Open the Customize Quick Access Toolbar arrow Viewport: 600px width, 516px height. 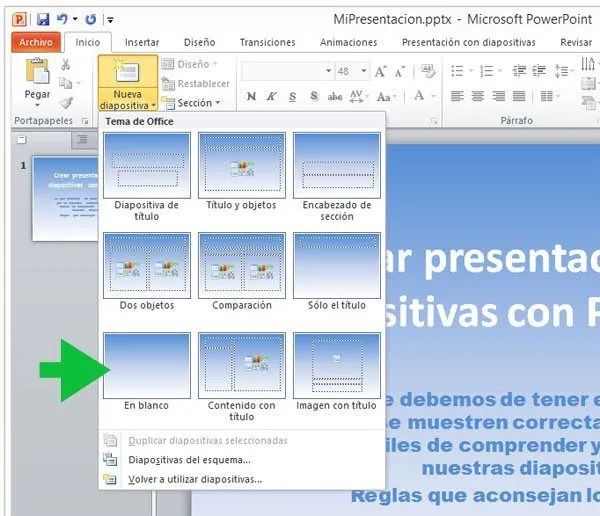tap(110, 20)
